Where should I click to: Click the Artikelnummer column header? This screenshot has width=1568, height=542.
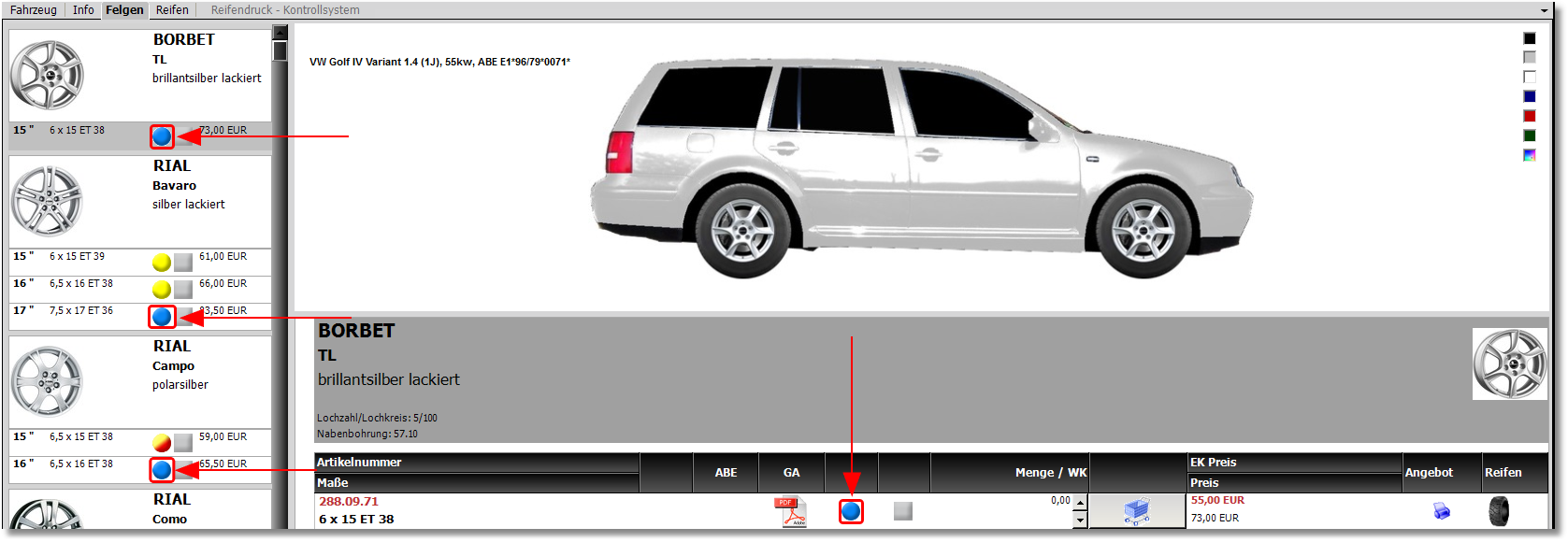click(477, 463)
